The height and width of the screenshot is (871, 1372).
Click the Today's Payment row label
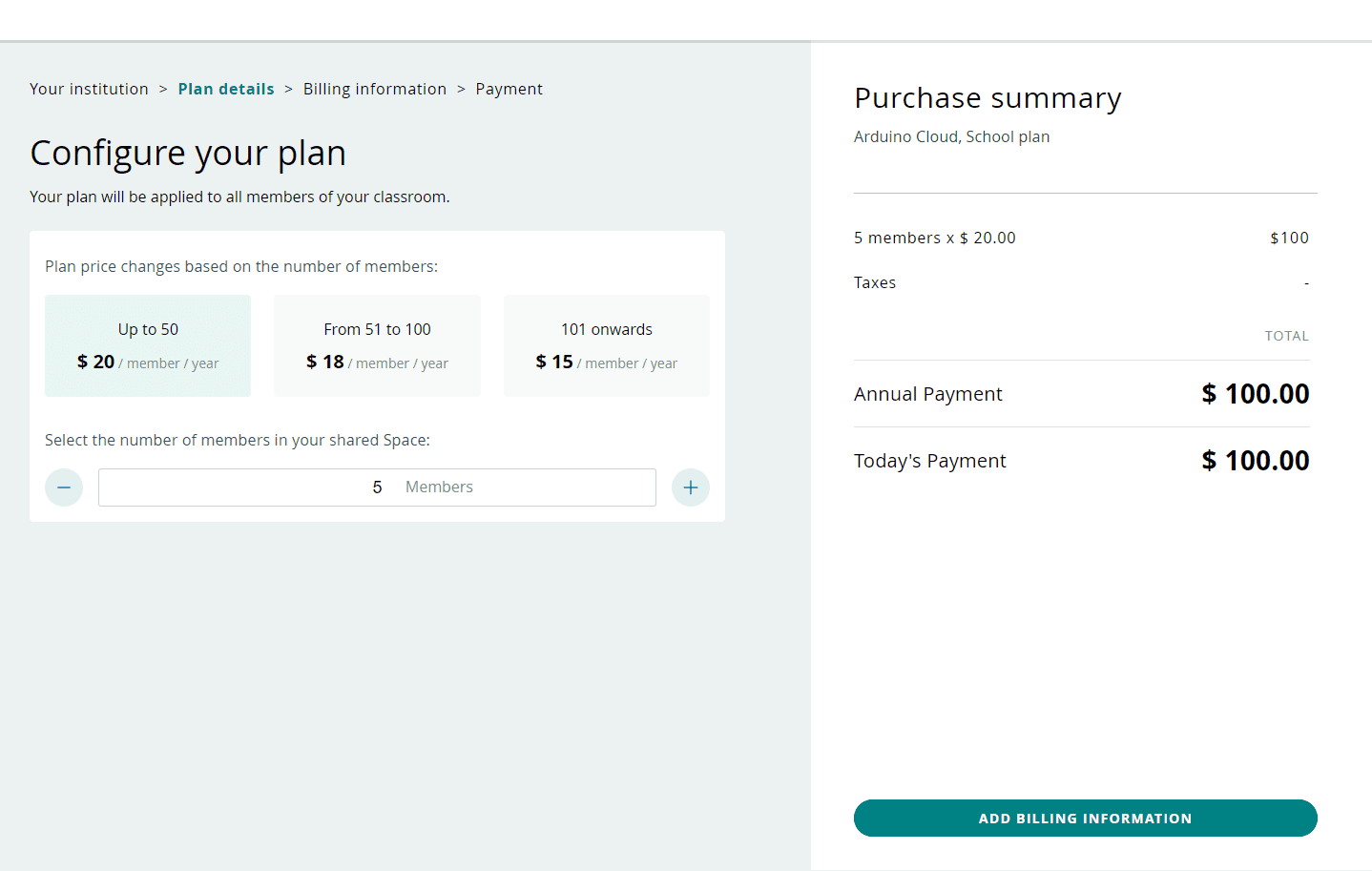point(929,461)
